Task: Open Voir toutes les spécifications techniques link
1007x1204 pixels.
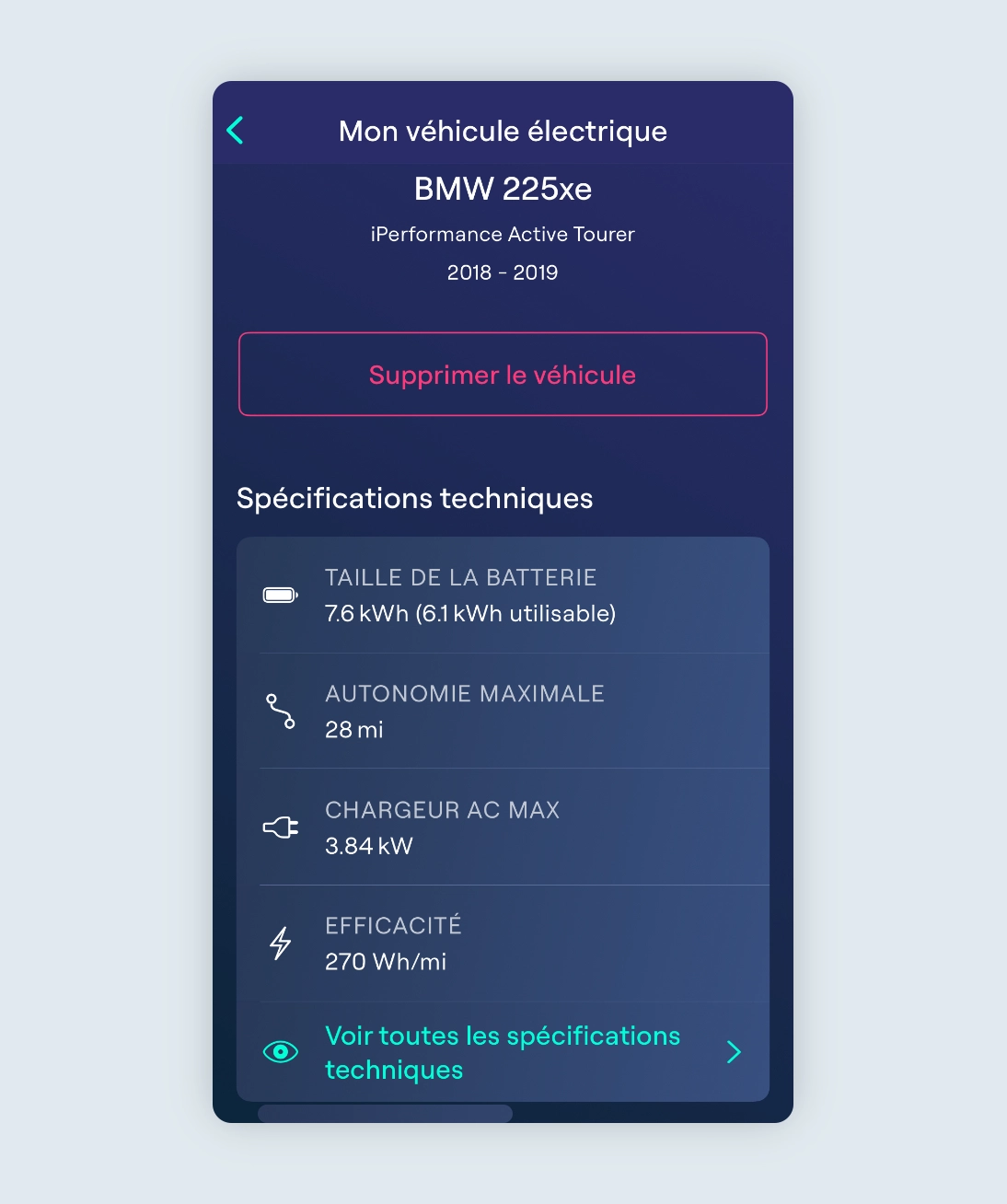Action: tap(503, 1052)
